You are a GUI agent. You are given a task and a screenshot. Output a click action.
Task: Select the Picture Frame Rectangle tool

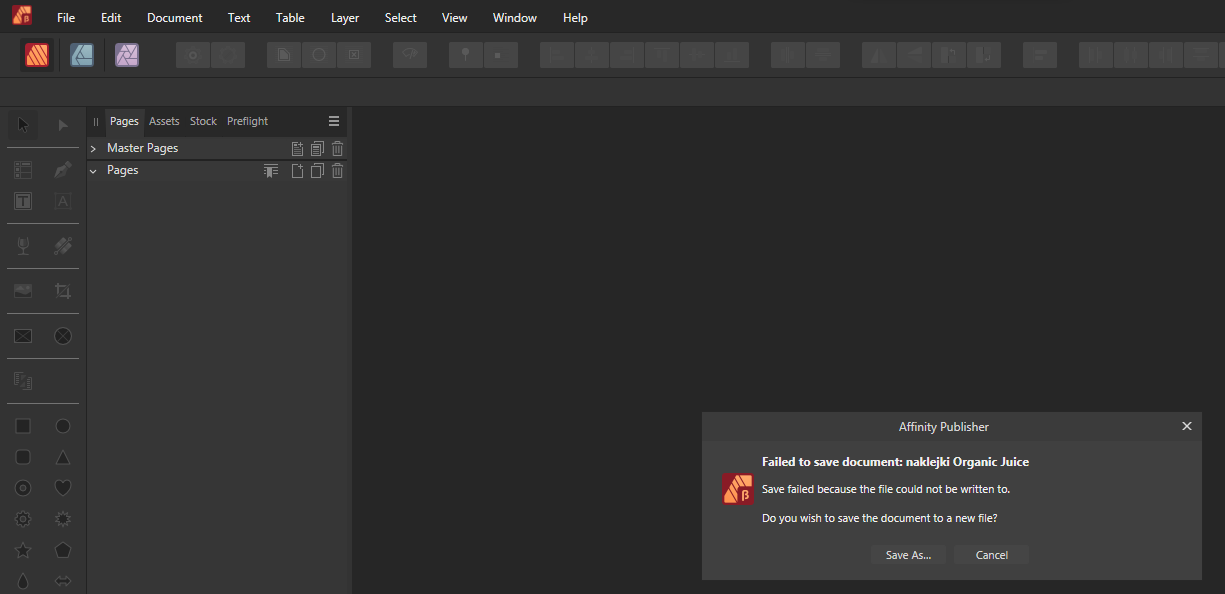[x=23, y=336]
